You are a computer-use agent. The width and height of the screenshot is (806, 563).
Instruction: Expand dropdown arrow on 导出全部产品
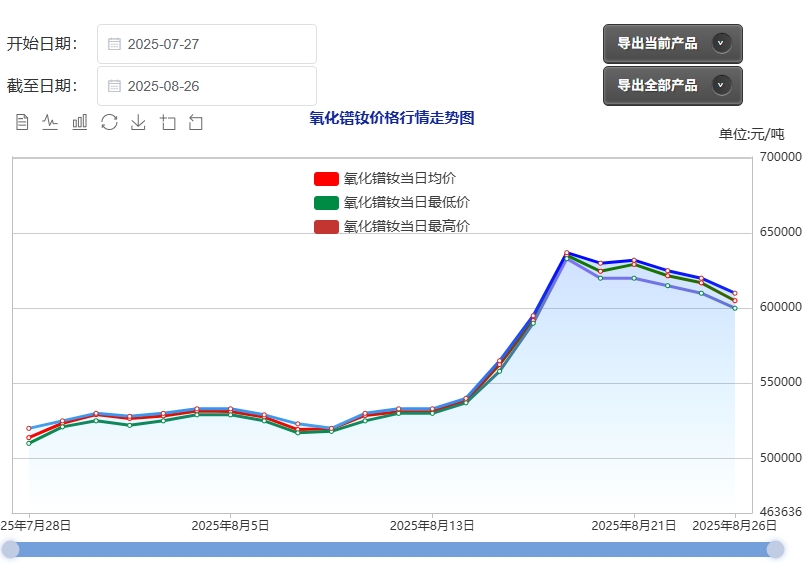click(x=721, y=85)
